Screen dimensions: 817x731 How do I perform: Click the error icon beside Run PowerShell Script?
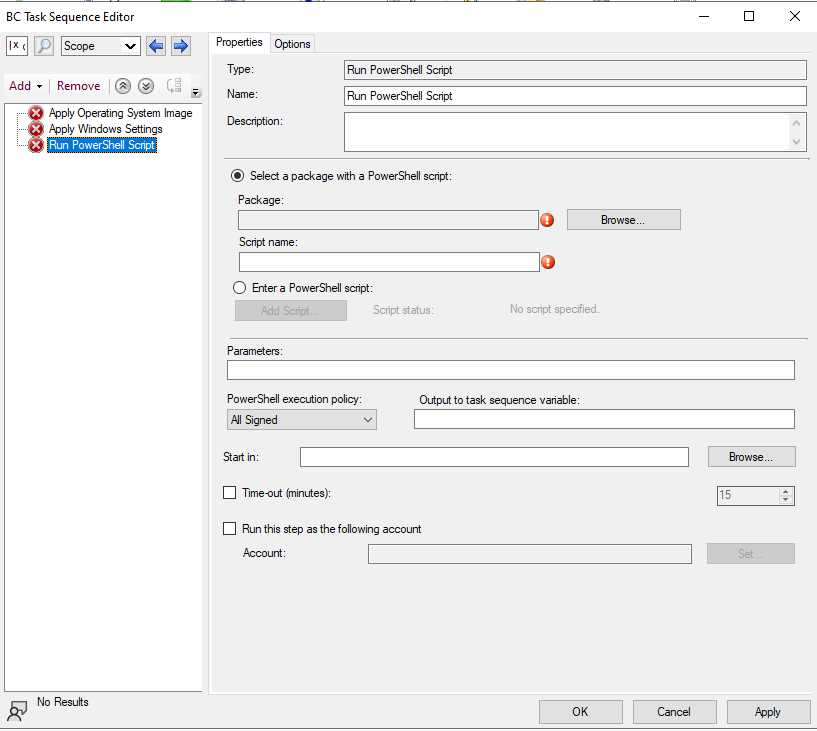click(x=35, y=145)
